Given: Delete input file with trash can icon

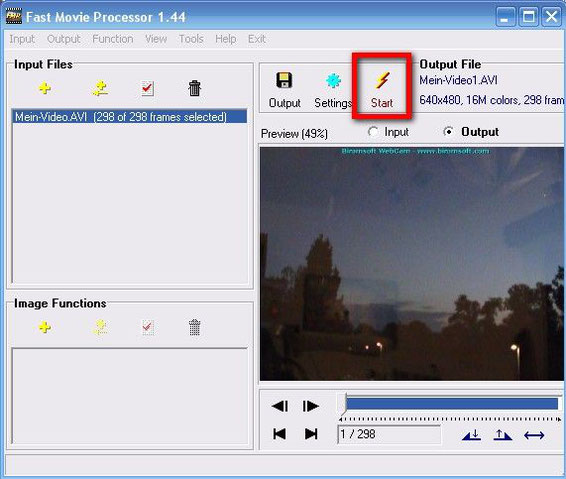Looking at the screenshot, I should click(195, 88).
